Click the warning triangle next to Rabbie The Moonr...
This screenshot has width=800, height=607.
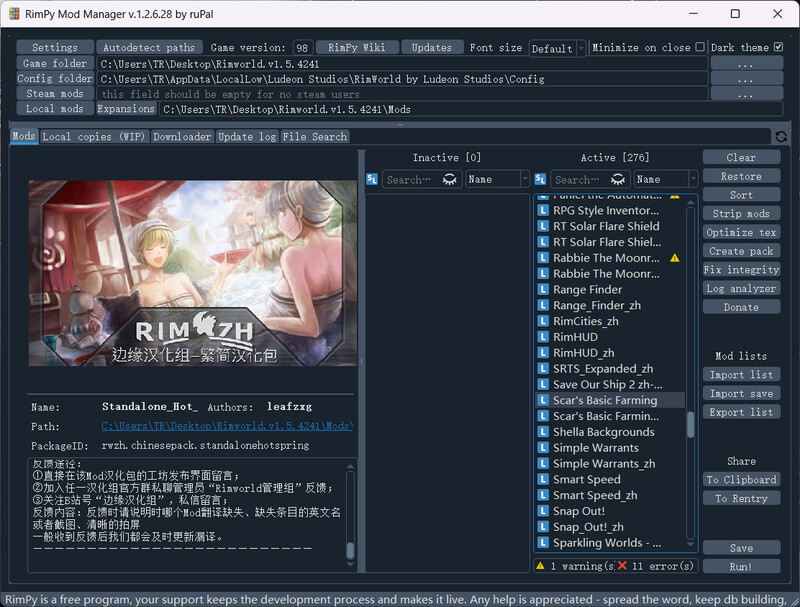click(x=674, y=258)
